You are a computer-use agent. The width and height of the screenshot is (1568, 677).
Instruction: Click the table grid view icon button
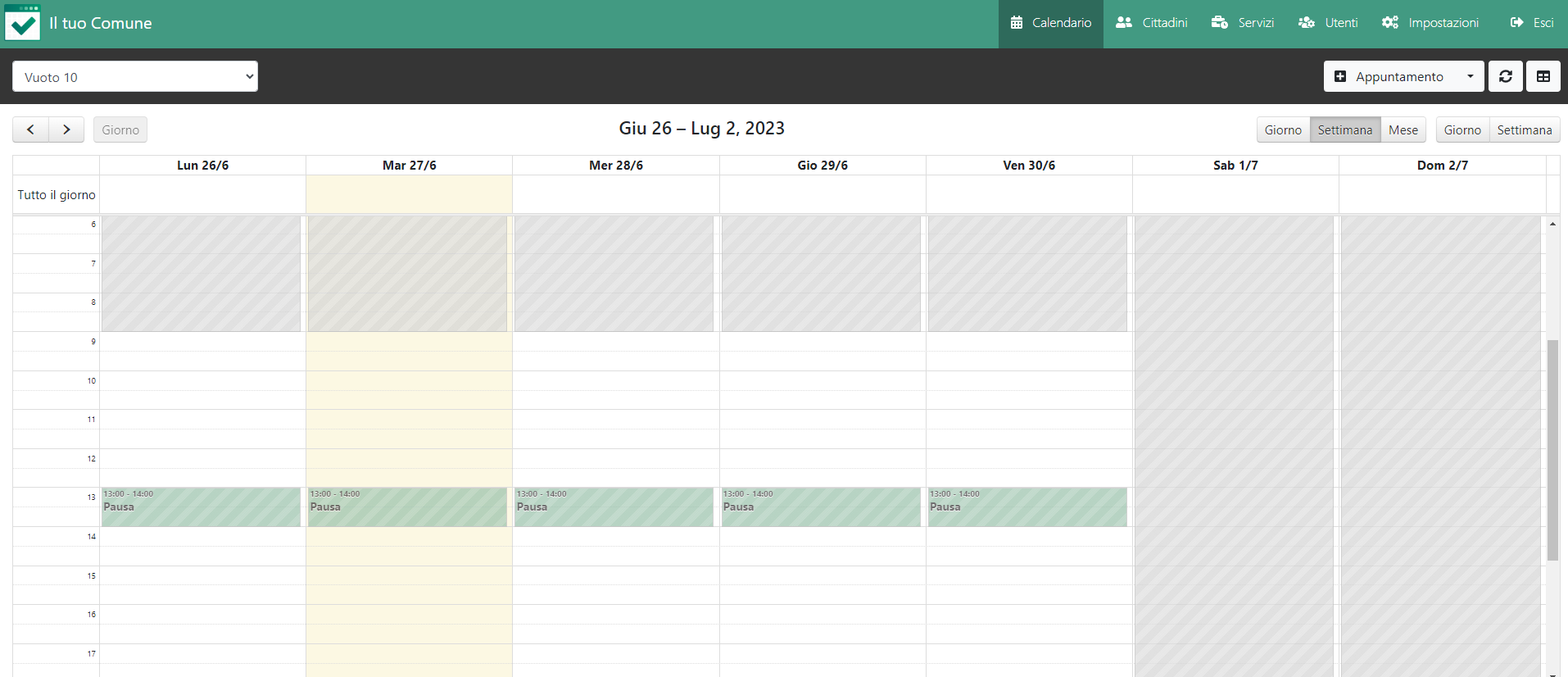(x=1543, y=76)
